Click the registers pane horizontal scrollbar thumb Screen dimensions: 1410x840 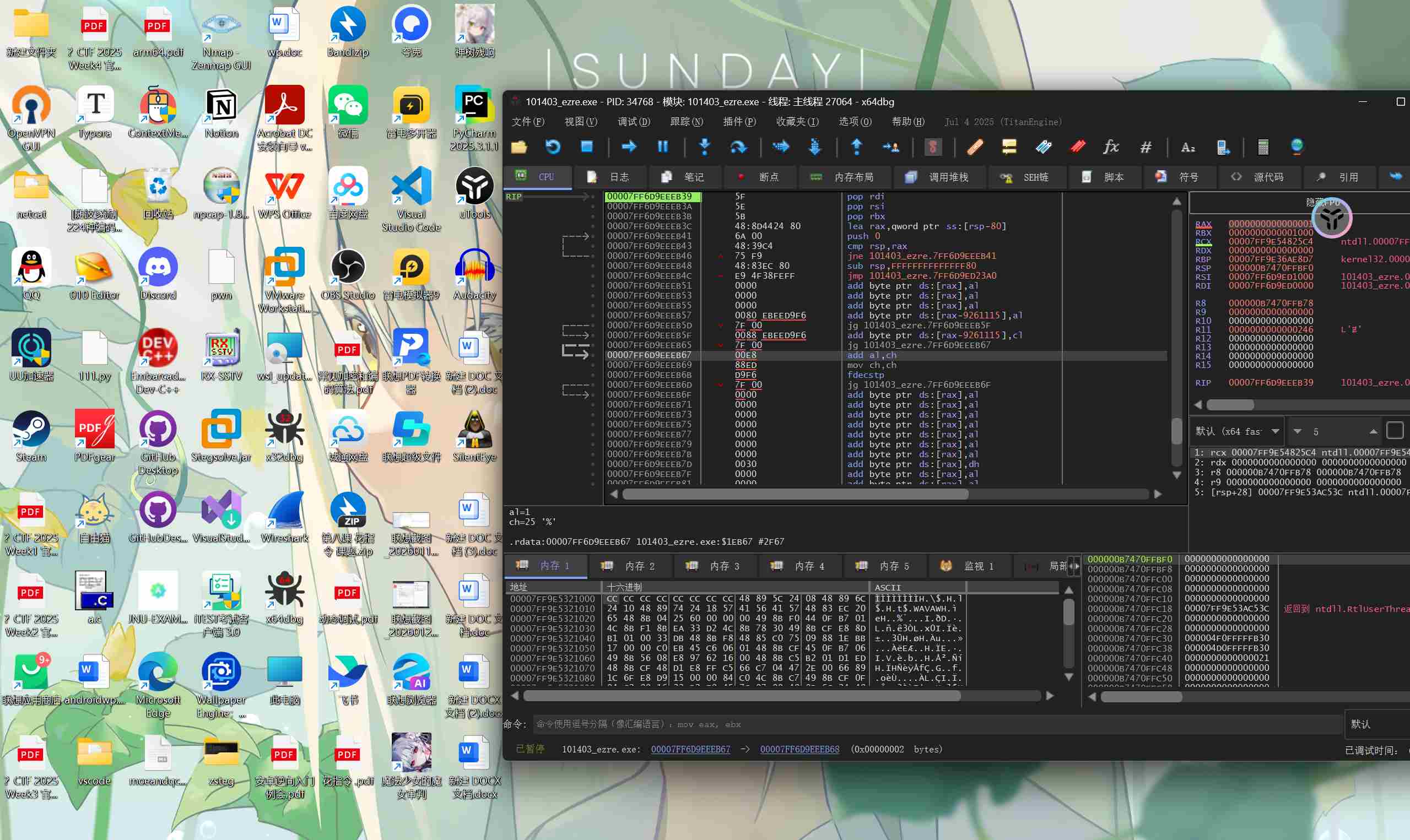pos(1230,405)
